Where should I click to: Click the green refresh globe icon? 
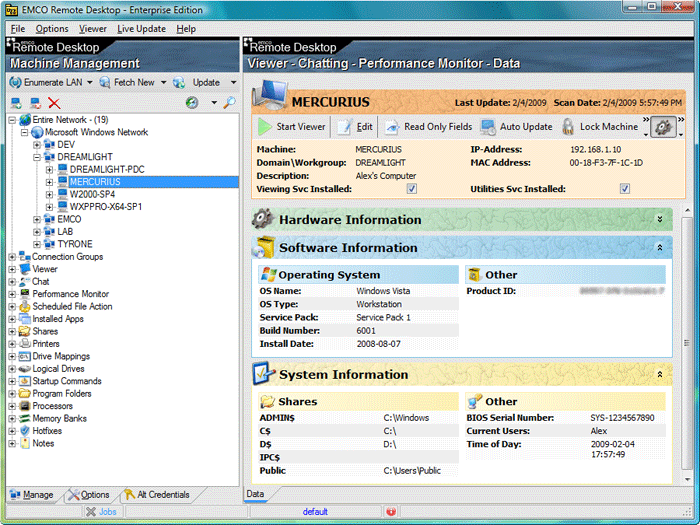coord(192,103)
